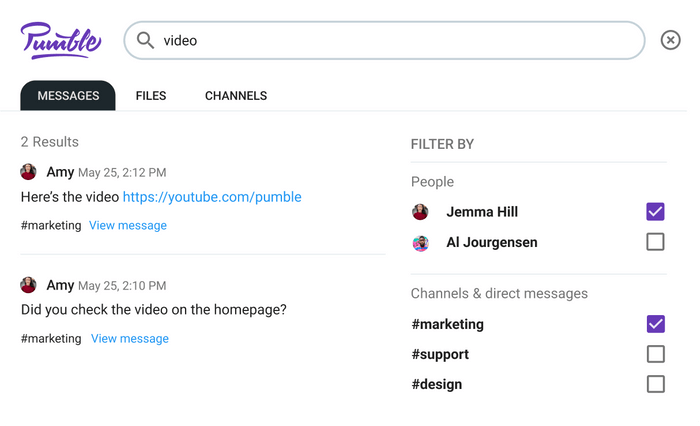Image resolution: width=700 pixels, height=426 pixels.
Task: Open the youtube.com/pumble link
Action: click(212, 197)
